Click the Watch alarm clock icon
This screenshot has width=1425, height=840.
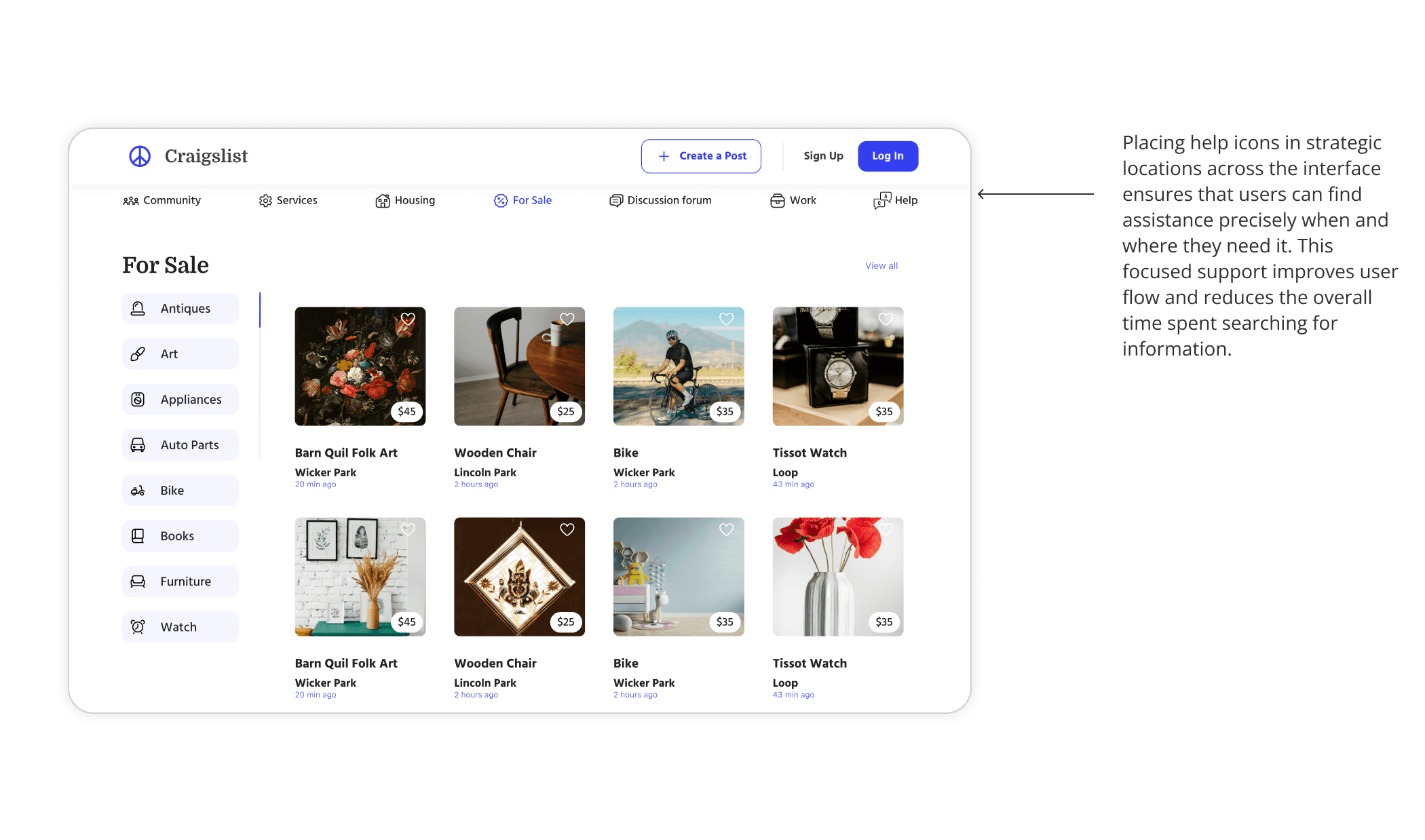(x=138, y=627)
